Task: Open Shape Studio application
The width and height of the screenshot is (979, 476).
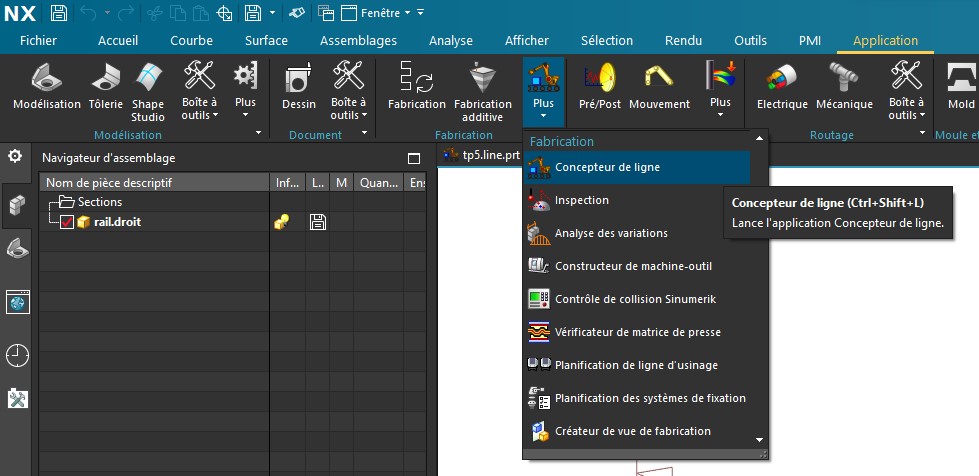Action: (x=148, y=92)
